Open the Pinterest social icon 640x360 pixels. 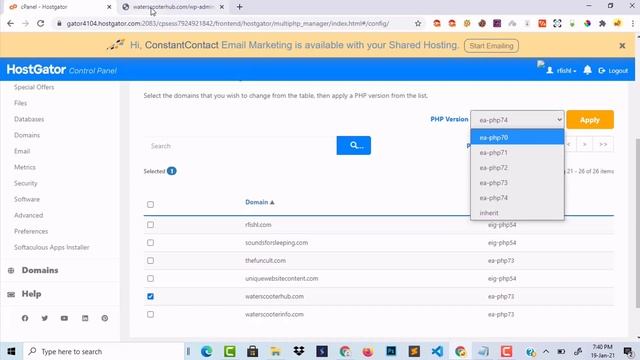(105, 318)
